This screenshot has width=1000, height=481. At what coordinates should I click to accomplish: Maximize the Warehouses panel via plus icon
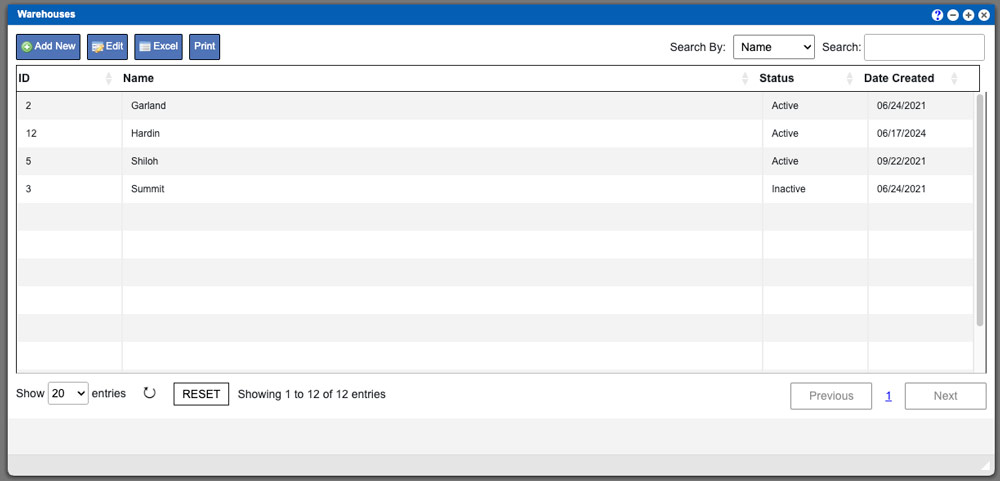(x=968, y=15)
